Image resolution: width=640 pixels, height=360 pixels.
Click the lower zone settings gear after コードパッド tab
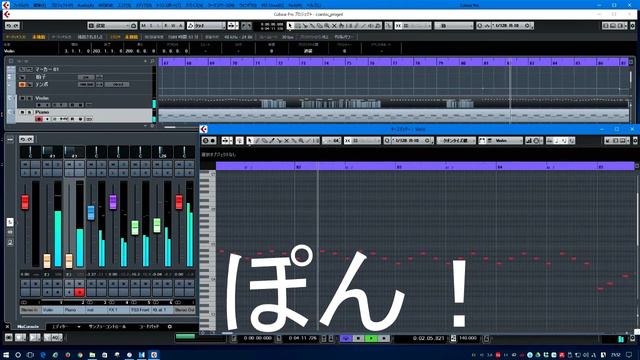[170, 327]
